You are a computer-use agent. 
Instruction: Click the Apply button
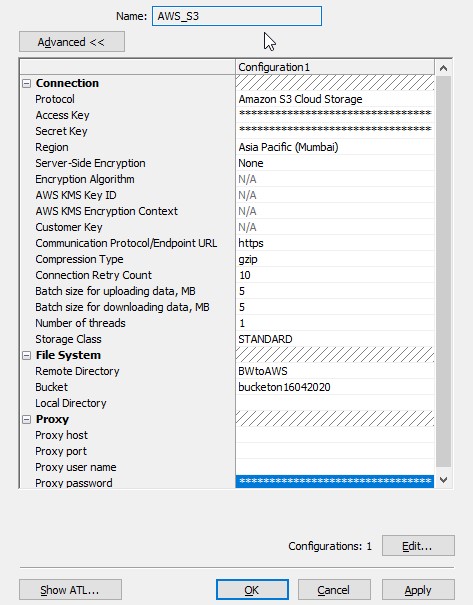click(418, 590)
